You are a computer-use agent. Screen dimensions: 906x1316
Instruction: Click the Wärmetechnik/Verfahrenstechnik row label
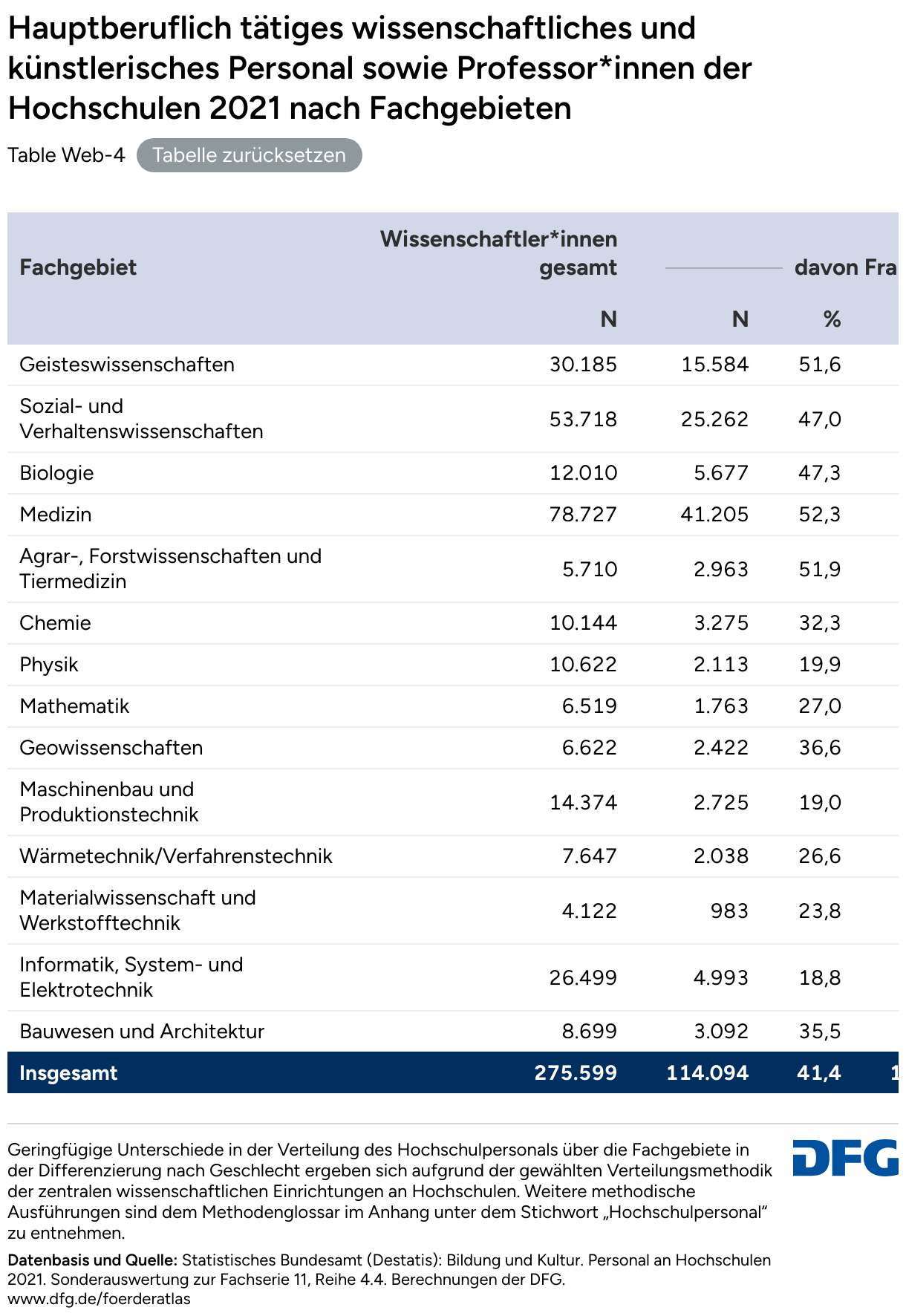[176, 856]
